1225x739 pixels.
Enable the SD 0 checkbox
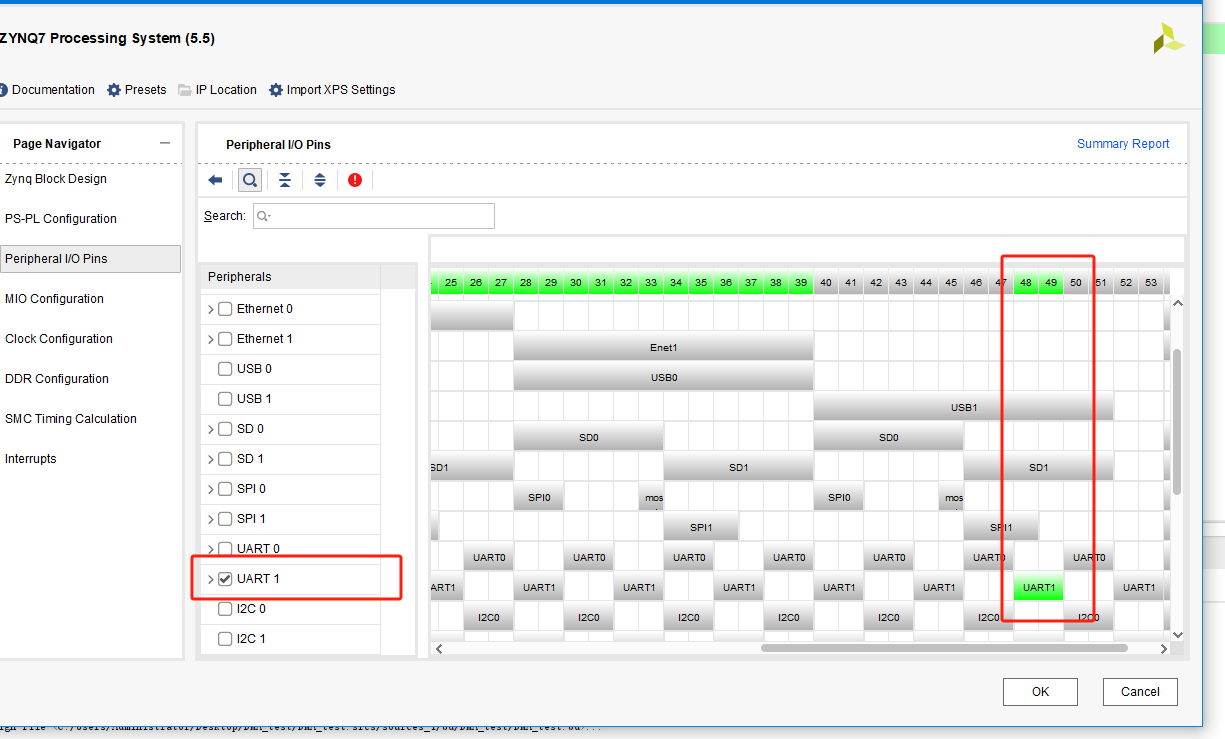[225, 429]
